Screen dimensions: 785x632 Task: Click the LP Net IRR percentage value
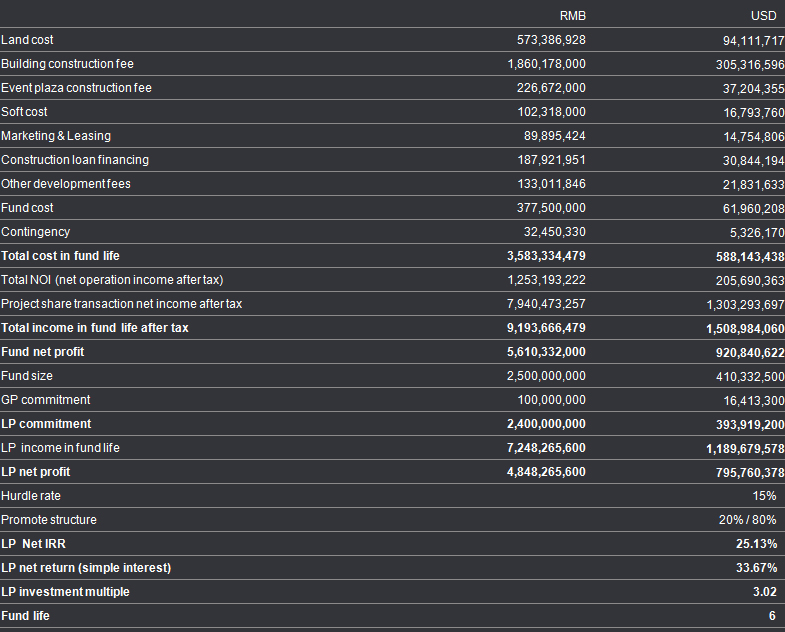click(x=756, y=544)
